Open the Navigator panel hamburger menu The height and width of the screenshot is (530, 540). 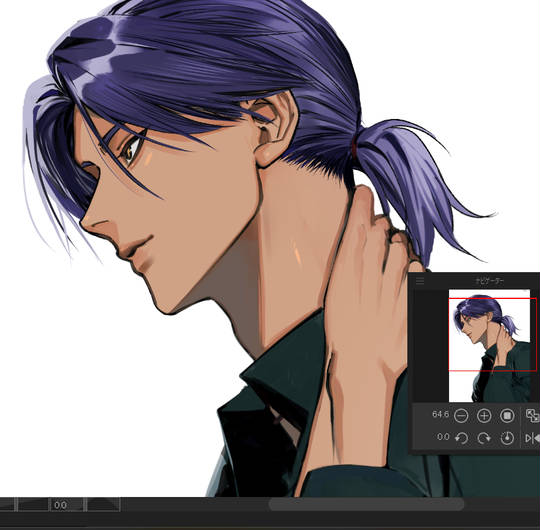[420, 281]
